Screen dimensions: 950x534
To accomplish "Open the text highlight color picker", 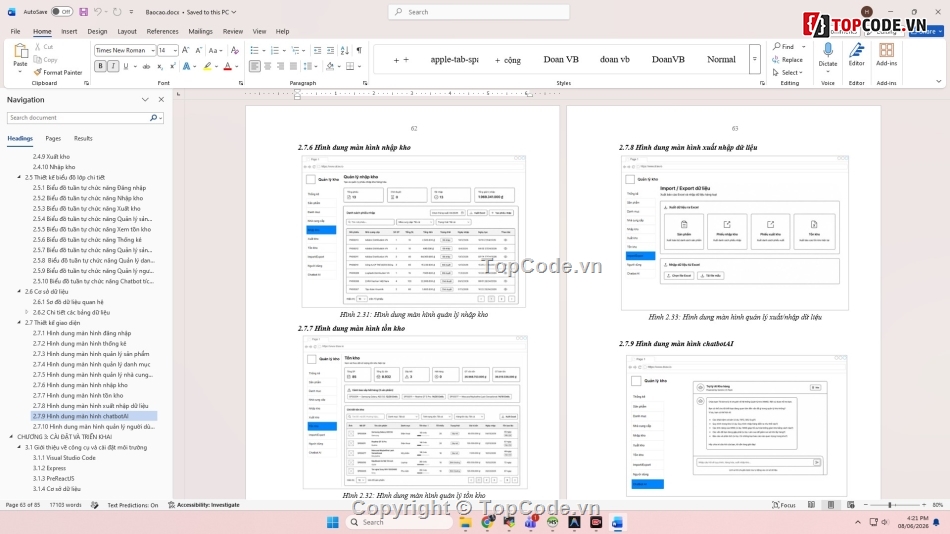I will [207, 66].
